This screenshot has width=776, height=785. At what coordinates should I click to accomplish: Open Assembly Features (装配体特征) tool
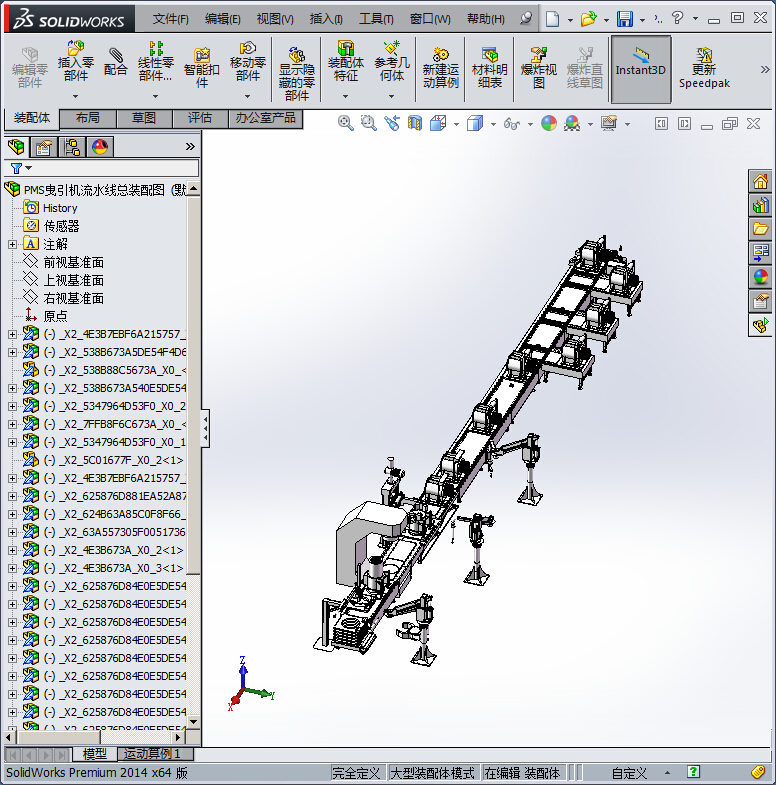click(345, 62)
